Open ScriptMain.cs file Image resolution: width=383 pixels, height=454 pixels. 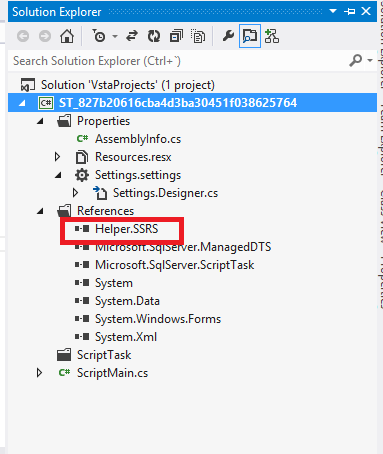[112, 373]
